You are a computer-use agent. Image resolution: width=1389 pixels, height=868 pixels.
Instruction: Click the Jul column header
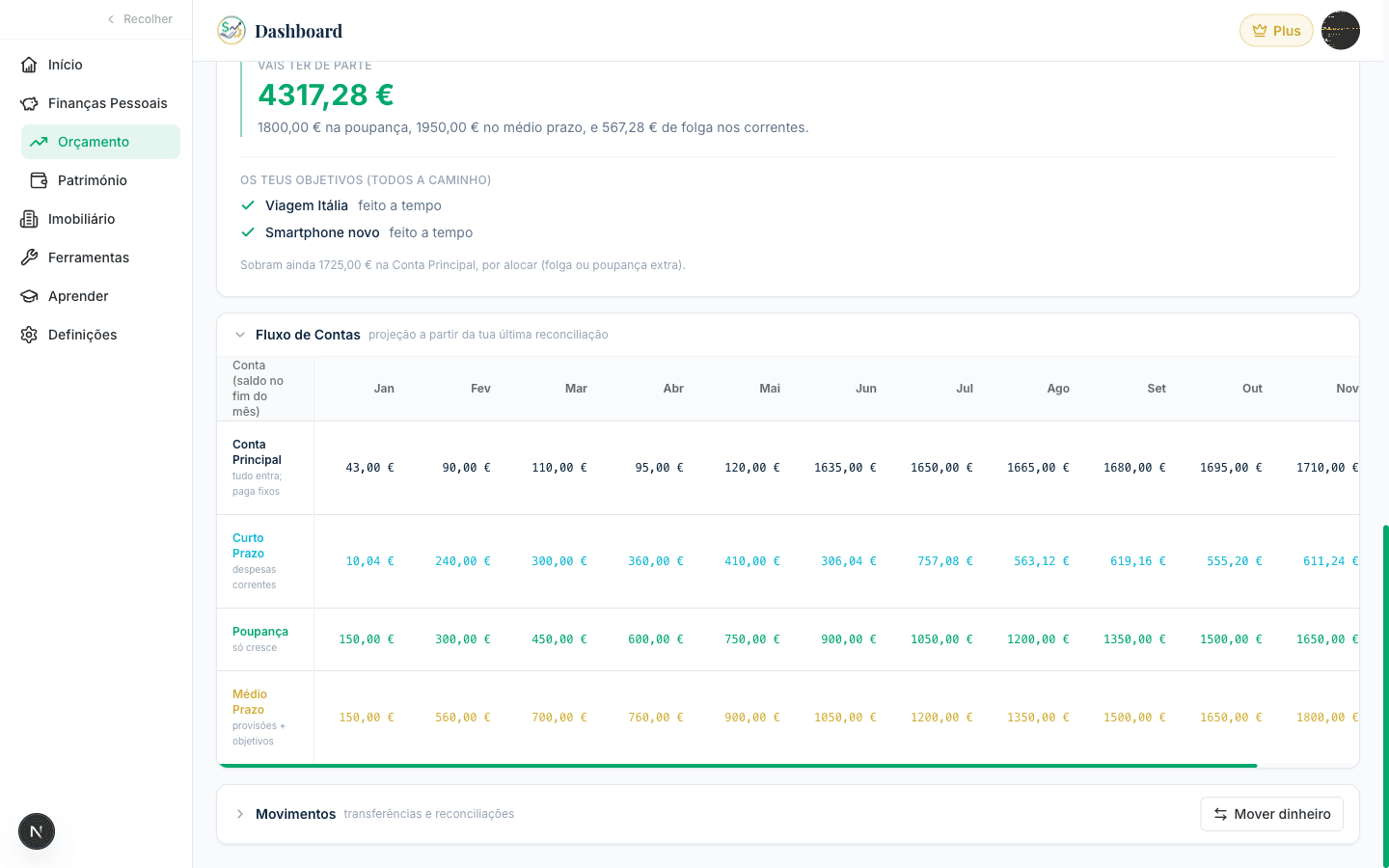[x=965, y=389]
